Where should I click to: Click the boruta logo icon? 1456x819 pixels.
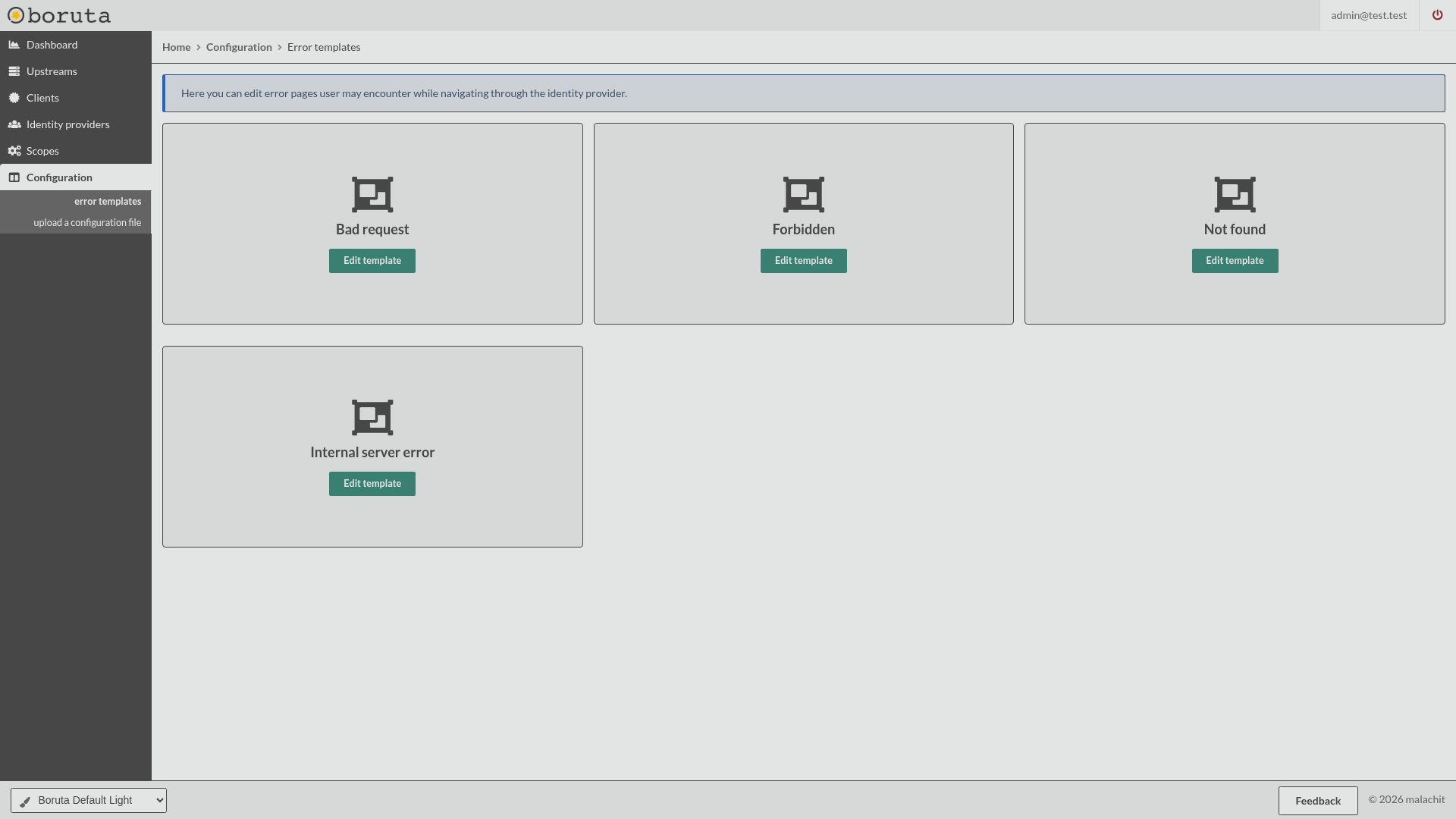pos(16,15)
